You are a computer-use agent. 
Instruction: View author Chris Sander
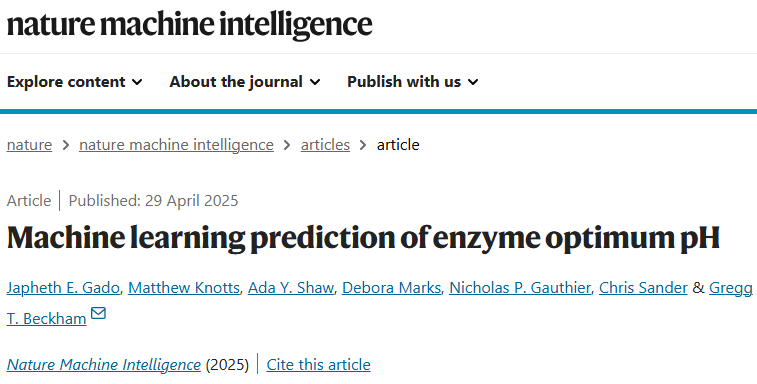pos(643,288)
